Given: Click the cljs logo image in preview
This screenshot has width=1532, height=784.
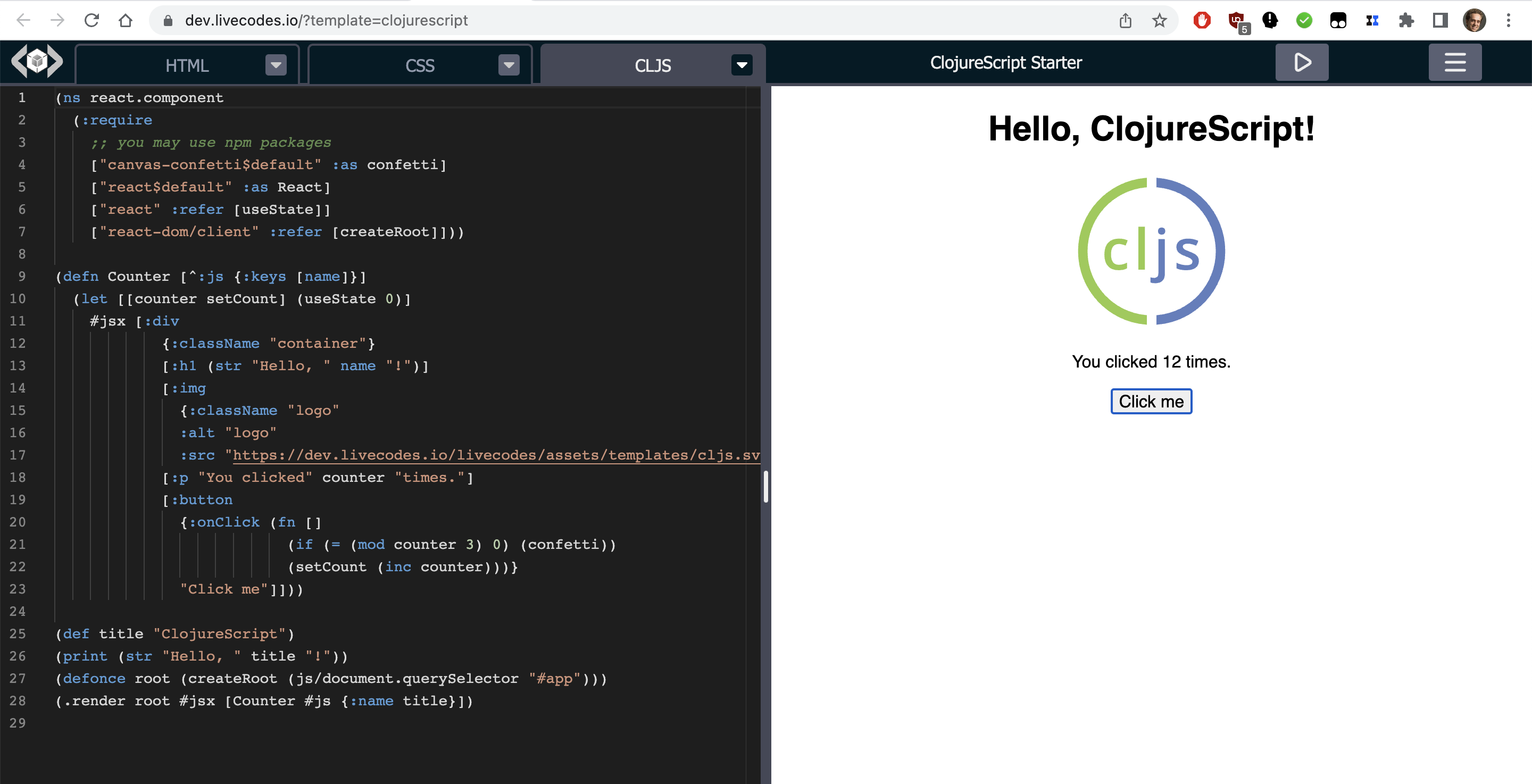Looking at the screenshot, I should click(1151, 251).
